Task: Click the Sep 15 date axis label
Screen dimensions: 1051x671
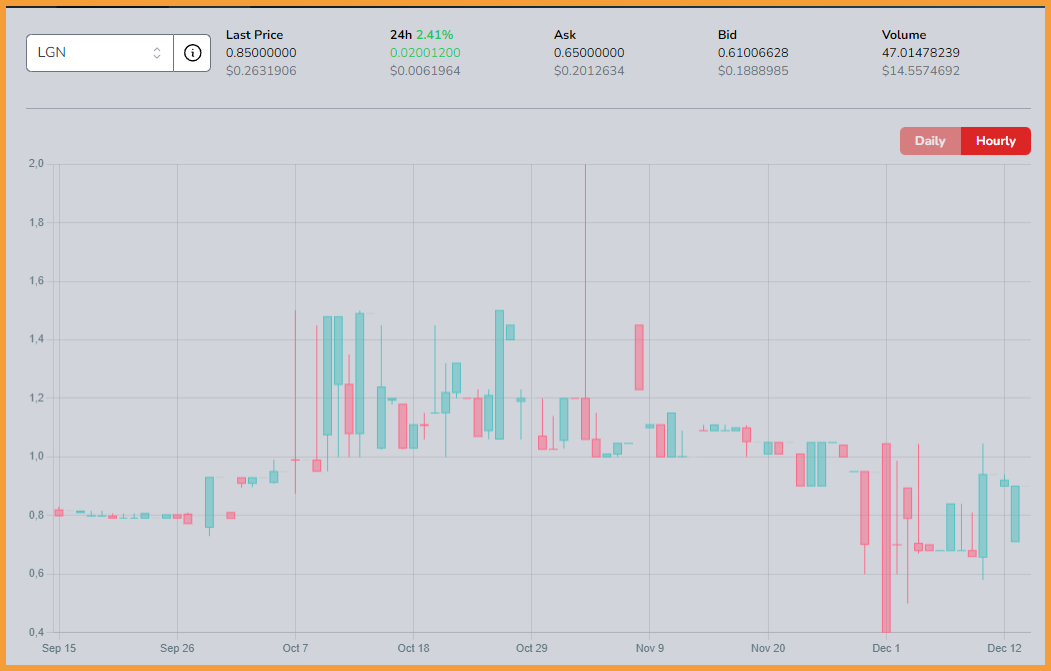Action: click(x=59, y=648)
